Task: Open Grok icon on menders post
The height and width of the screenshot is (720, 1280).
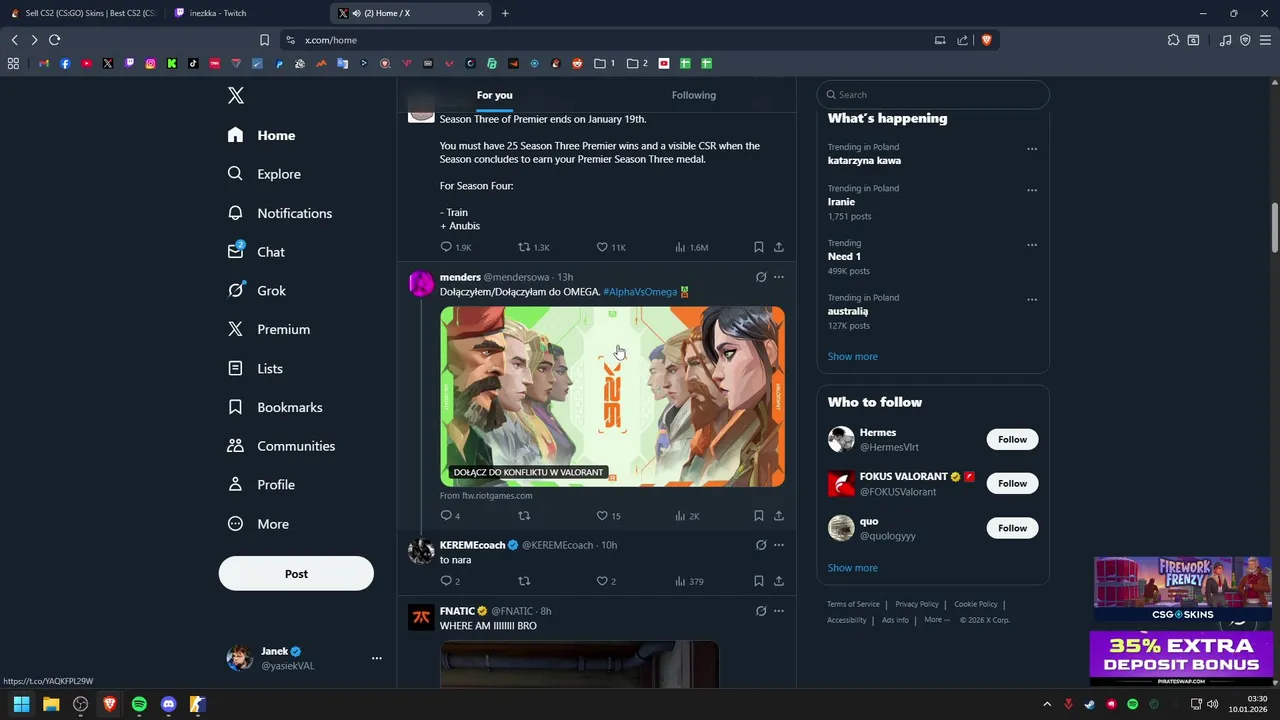Action: pos(761,277)
